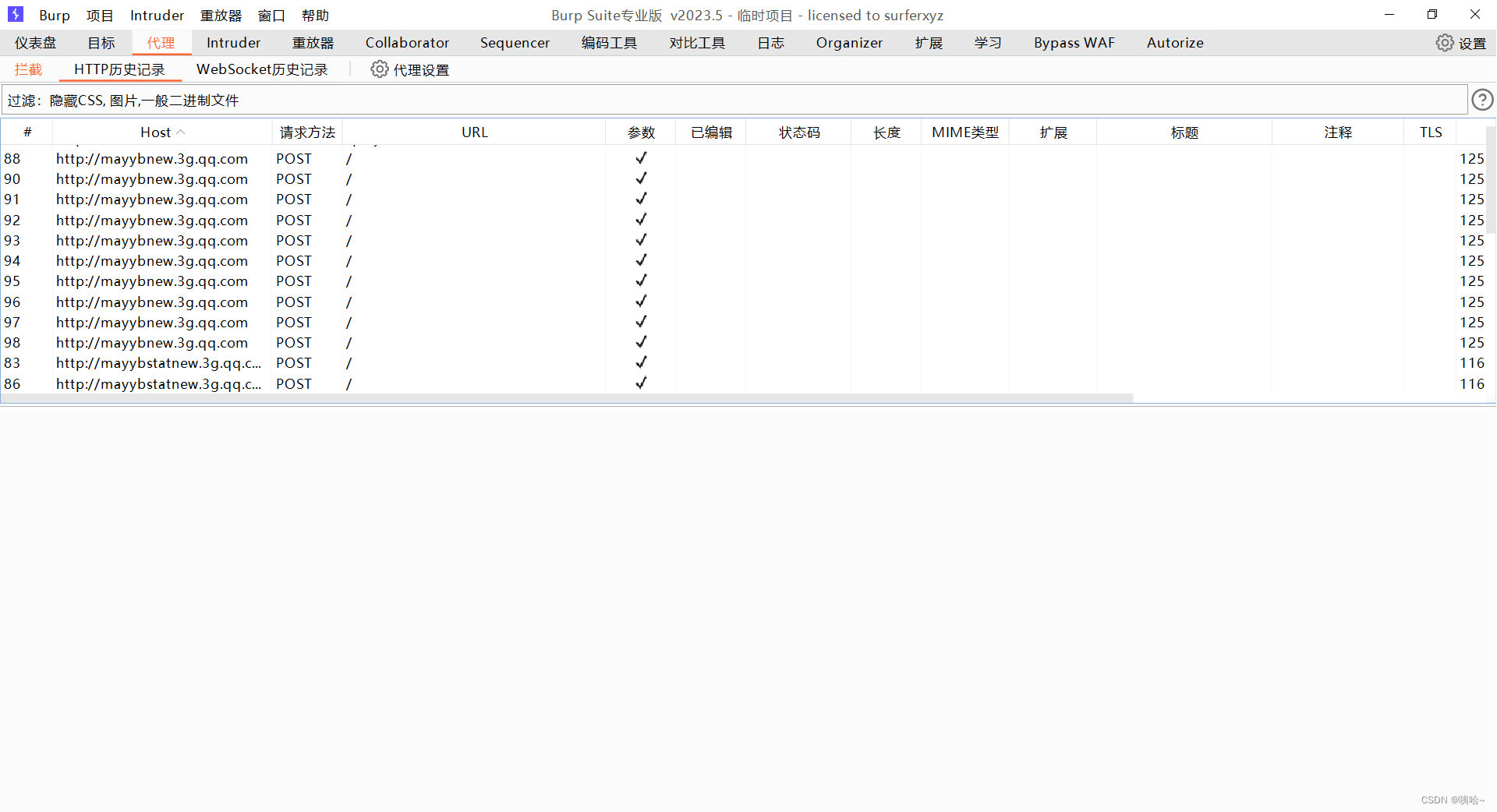The width and height of the screenshot is (1497, 812).
Task: Sort by the 长度 column header
Action: (x=887, y=132)
